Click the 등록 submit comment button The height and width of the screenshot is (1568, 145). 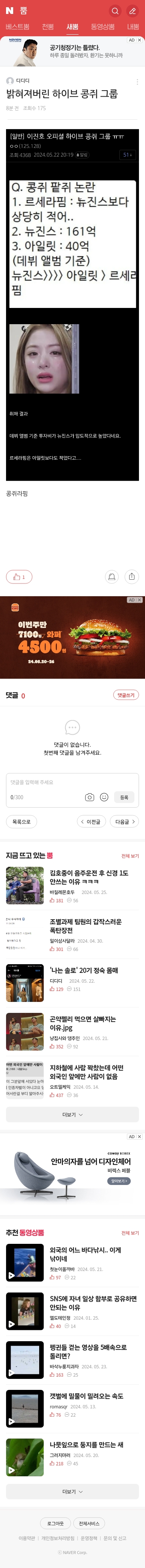click(124, 797)
